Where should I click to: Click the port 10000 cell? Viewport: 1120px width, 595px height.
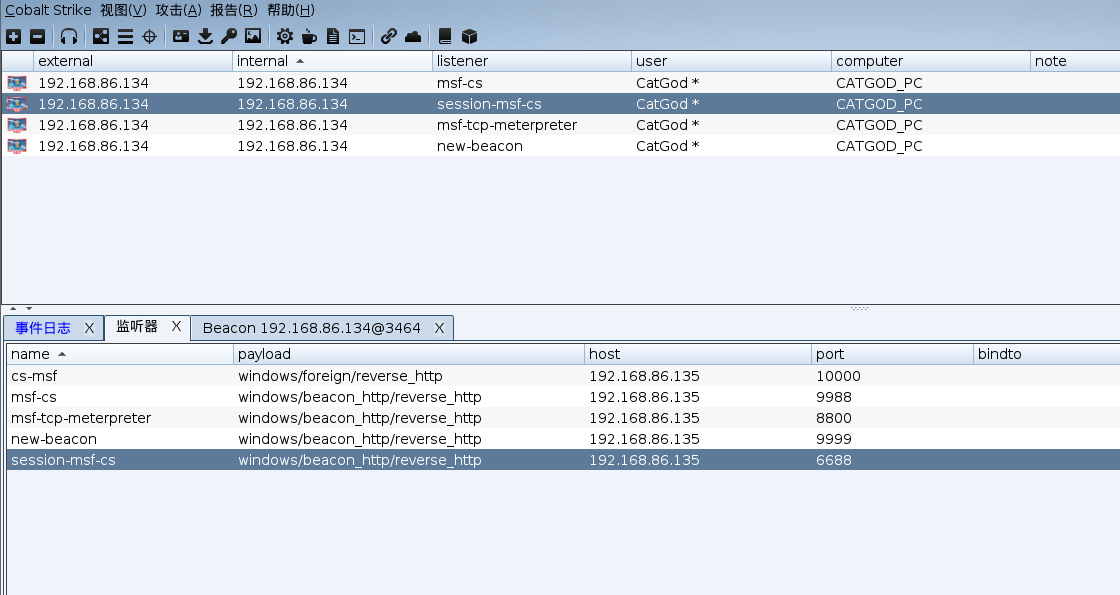tap(839, 376)
